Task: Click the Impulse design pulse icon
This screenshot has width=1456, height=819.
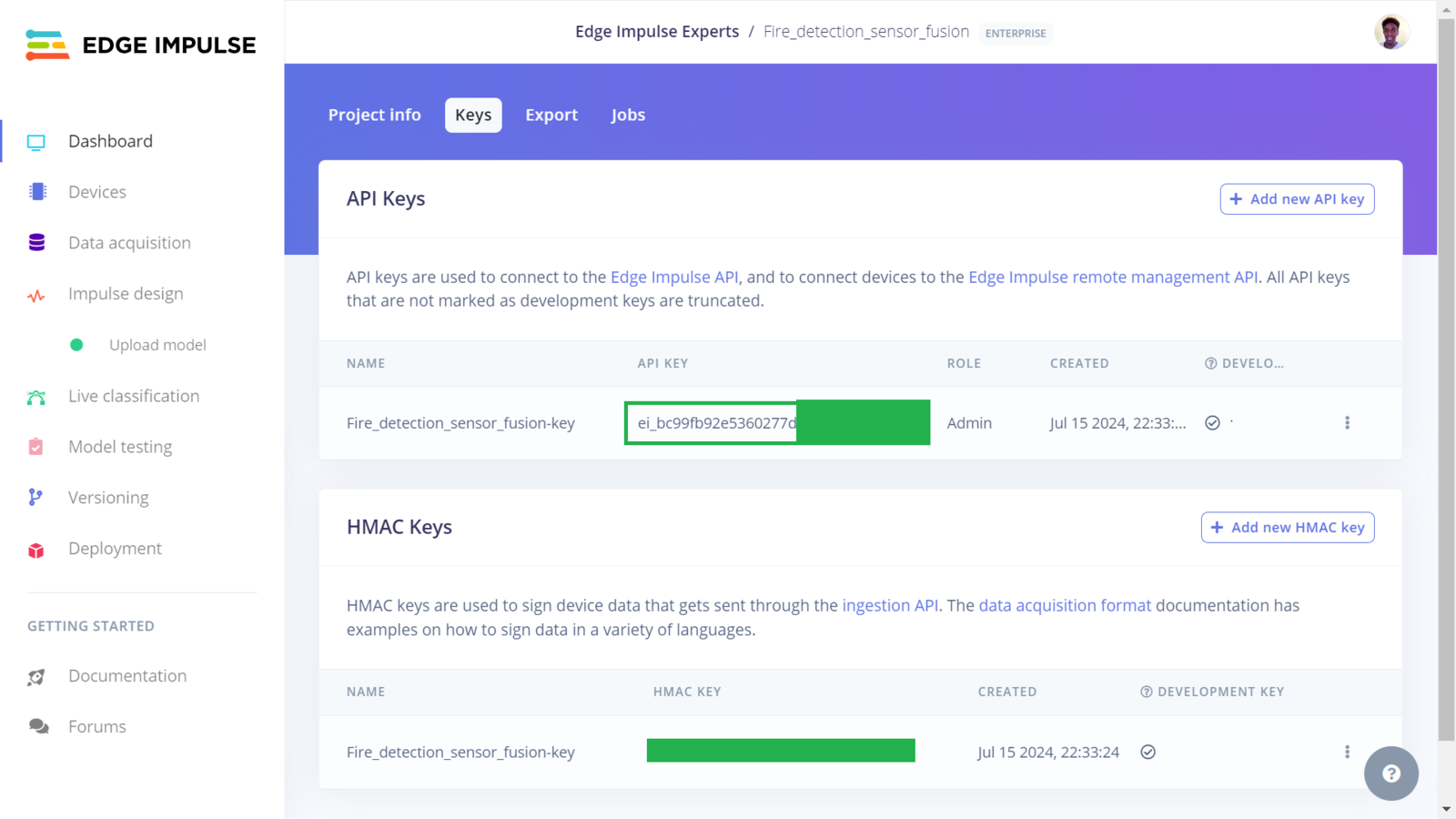Action: (x=36, y=296)
